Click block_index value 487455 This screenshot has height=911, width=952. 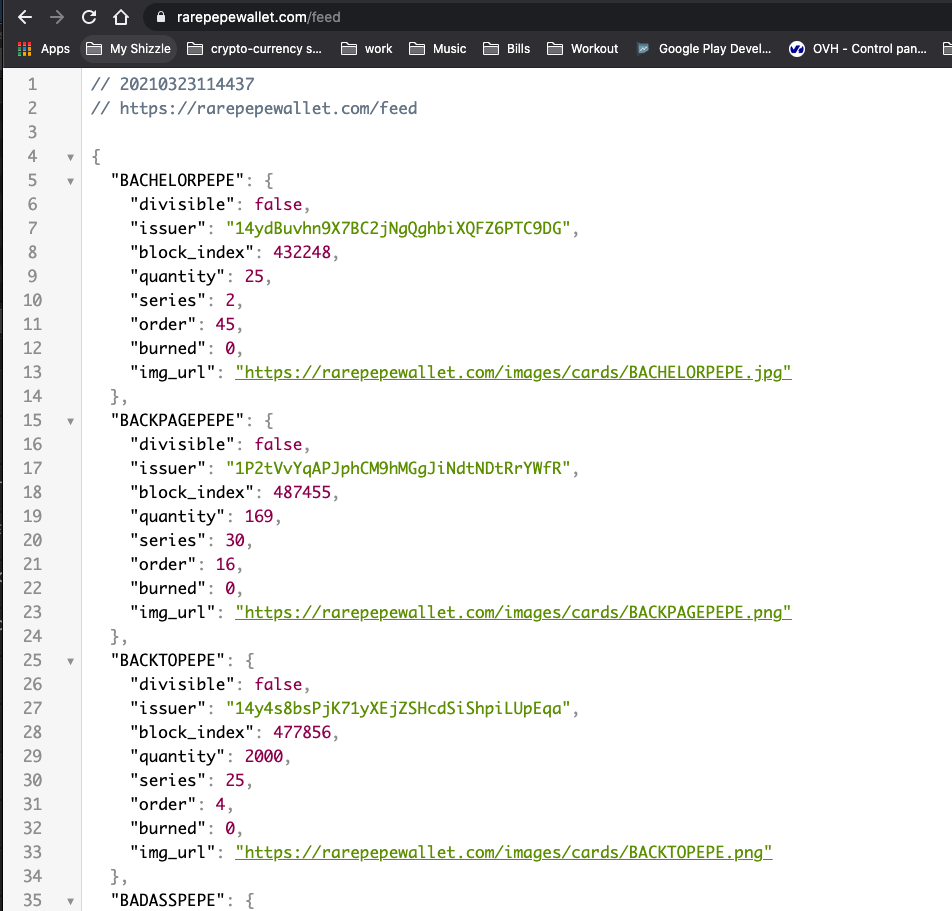[x=302, y=492]
